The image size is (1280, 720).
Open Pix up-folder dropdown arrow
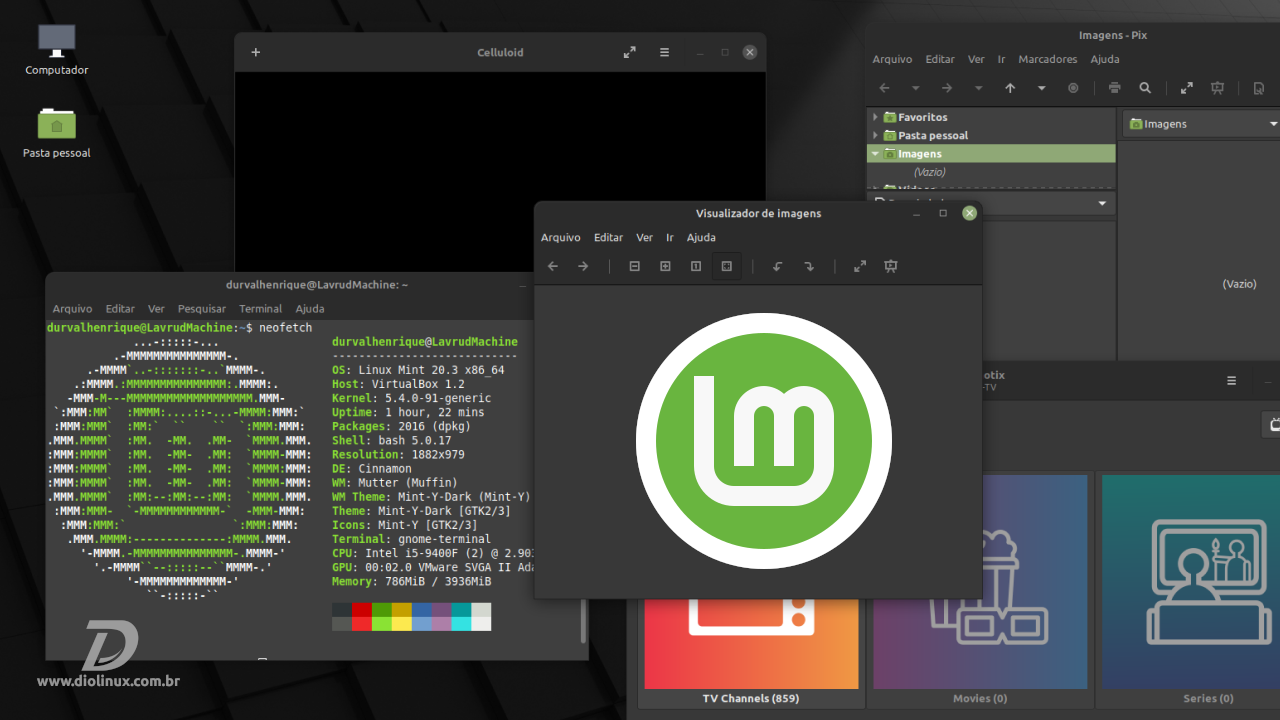pyautogui.click(x=1041, y=88)
